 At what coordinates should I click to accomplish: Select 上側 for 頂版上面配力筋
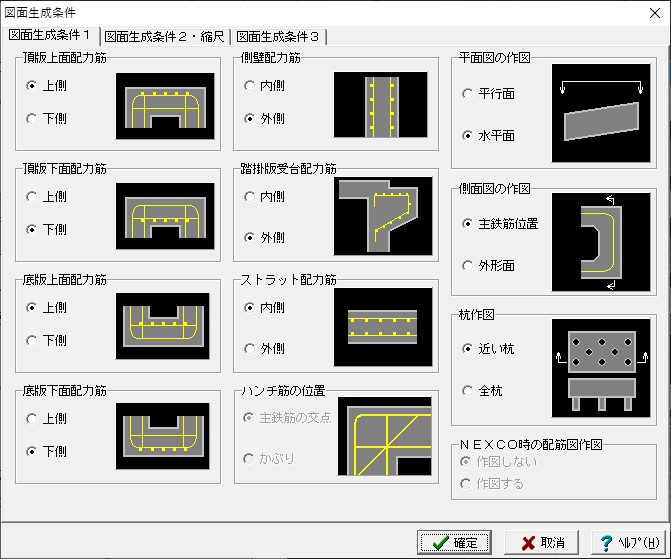coord(46,86)
